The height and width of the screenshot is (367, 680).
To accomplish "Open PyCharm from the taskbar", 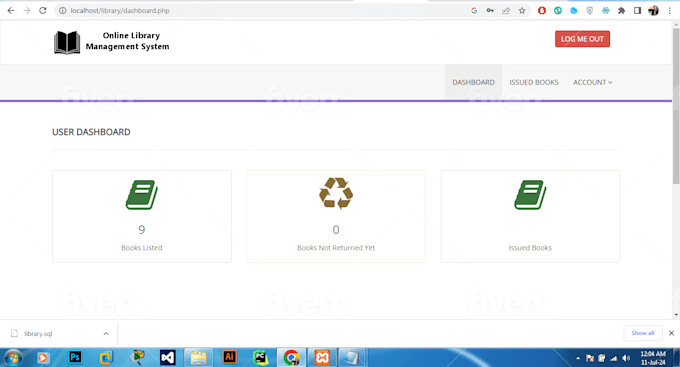I will coord(260,357).
